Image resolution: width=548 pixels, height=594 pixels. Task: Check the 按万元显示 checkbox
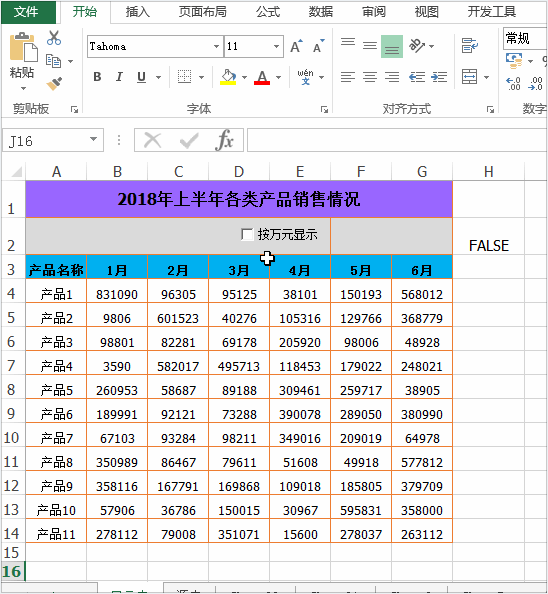point(247,234)
